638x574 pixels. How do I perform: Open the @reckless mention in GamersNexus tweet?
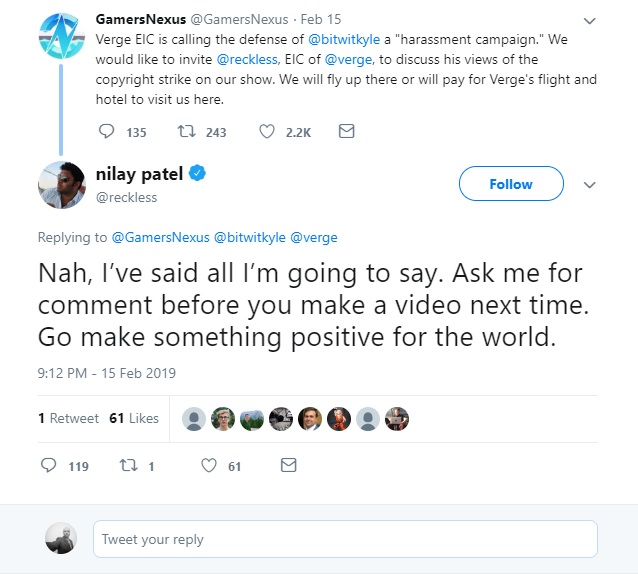pyautogui.click(x=247, y=59)
